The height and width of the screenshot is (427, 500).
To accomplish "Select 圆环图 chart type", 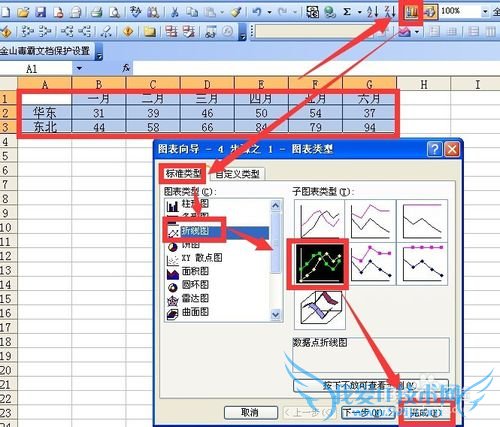I will point(195,285).
